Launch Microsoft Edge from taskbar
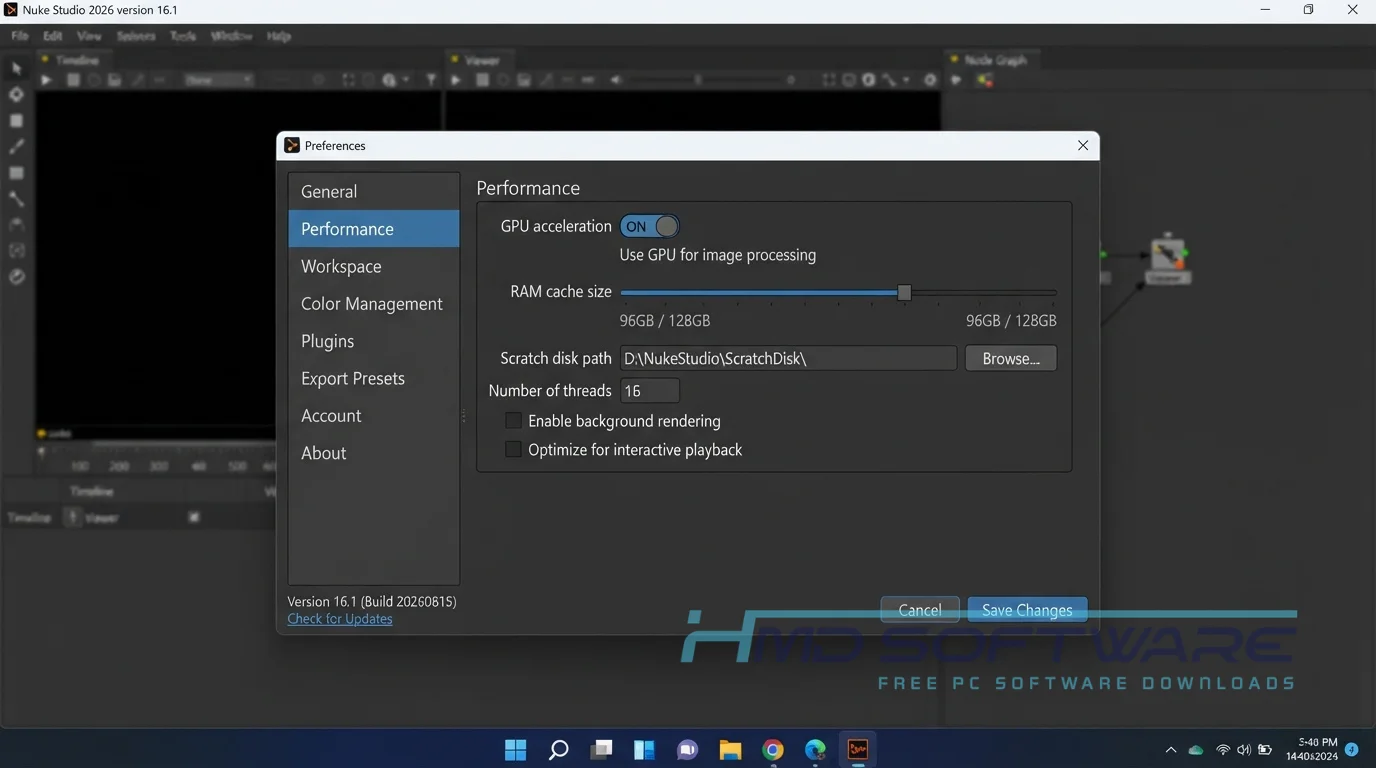 click(x=816, y=750)
